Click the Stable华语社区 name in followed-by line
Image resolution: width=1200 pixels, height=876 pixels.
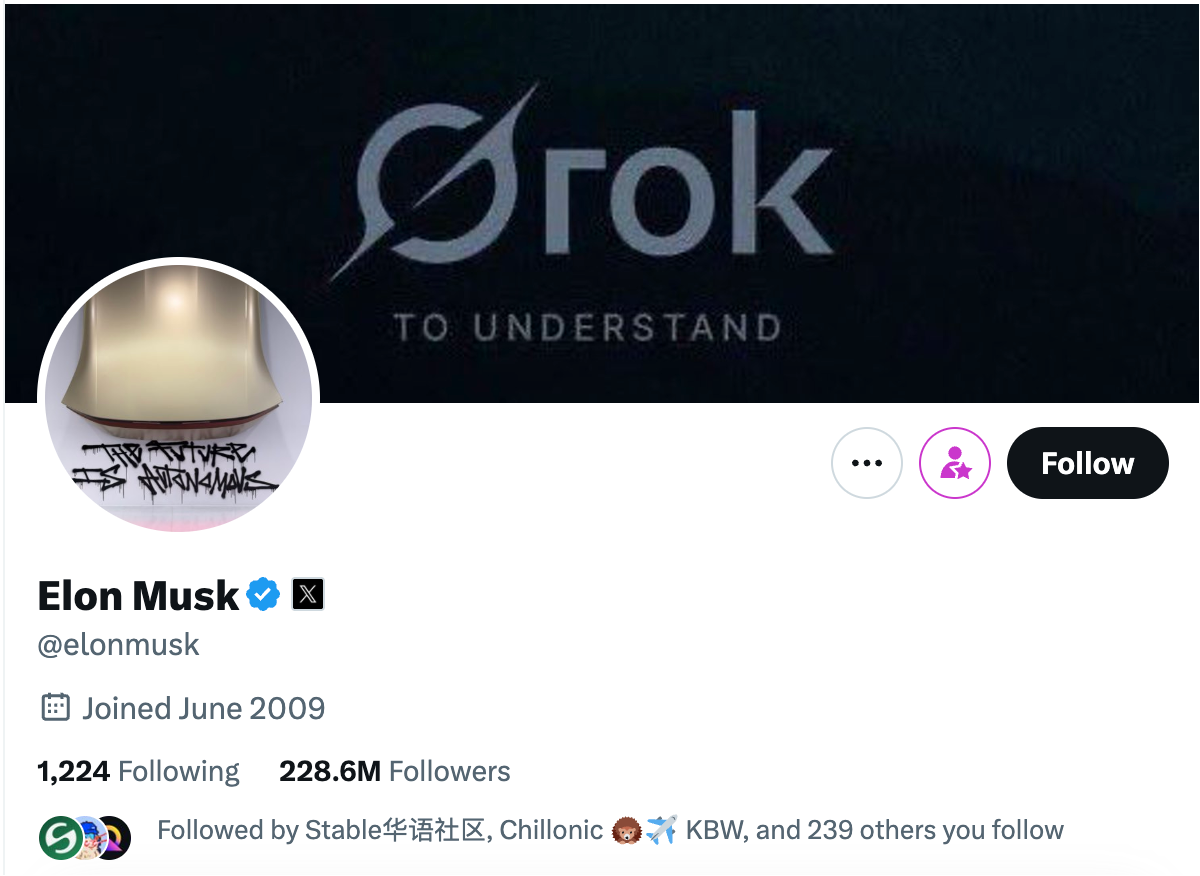click(396, 830)
